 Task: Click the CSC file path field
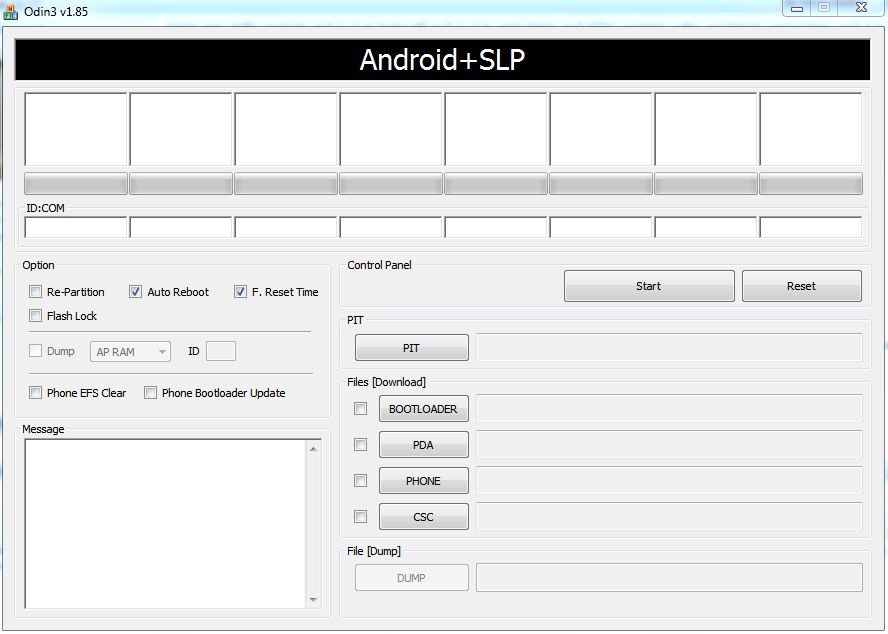coord(669,517)
